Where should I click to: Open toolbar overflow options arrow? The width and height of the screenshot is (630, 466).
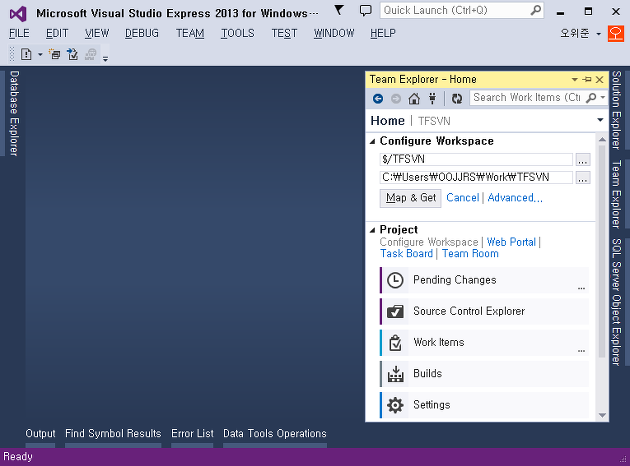coord(105,59)
